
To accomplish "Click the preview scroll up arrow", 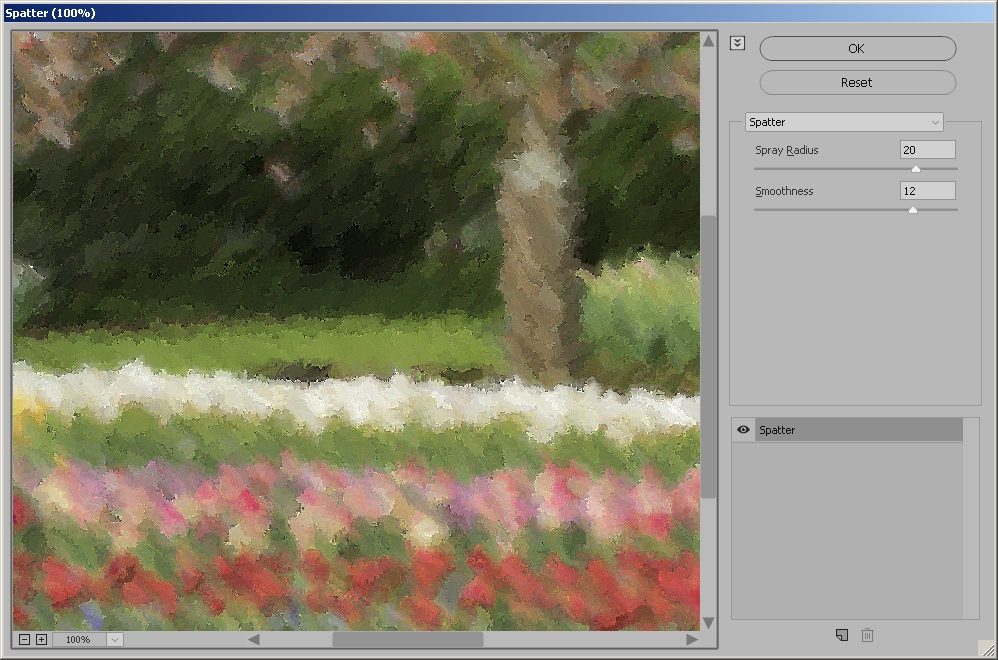I will [x=709, y=41].
